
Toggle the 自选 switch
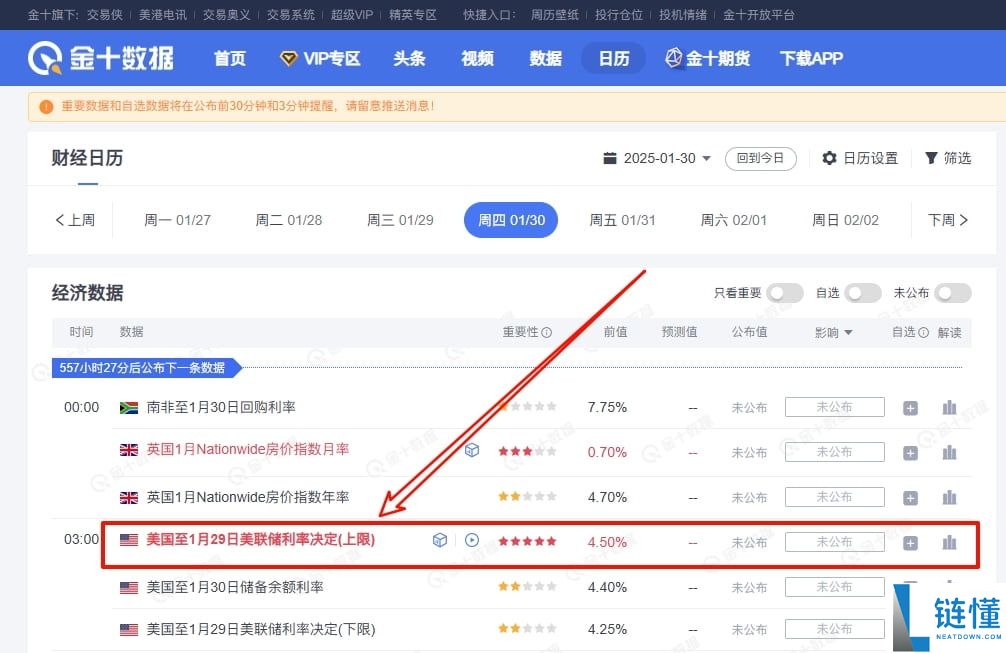(863, 293)
